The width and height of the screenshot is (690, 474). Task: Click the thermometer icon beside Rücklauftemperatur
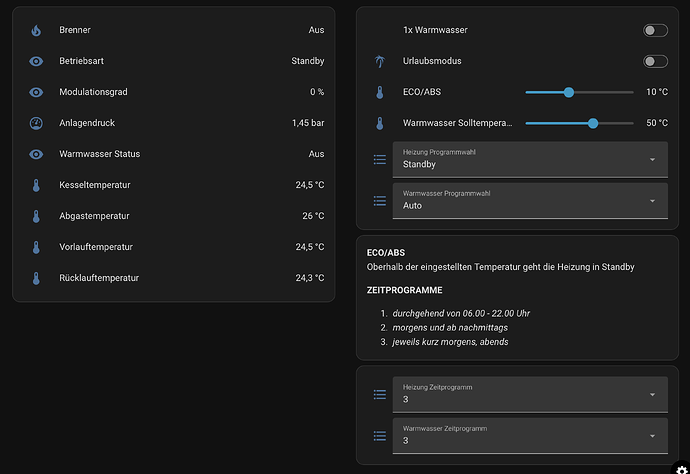36,278
